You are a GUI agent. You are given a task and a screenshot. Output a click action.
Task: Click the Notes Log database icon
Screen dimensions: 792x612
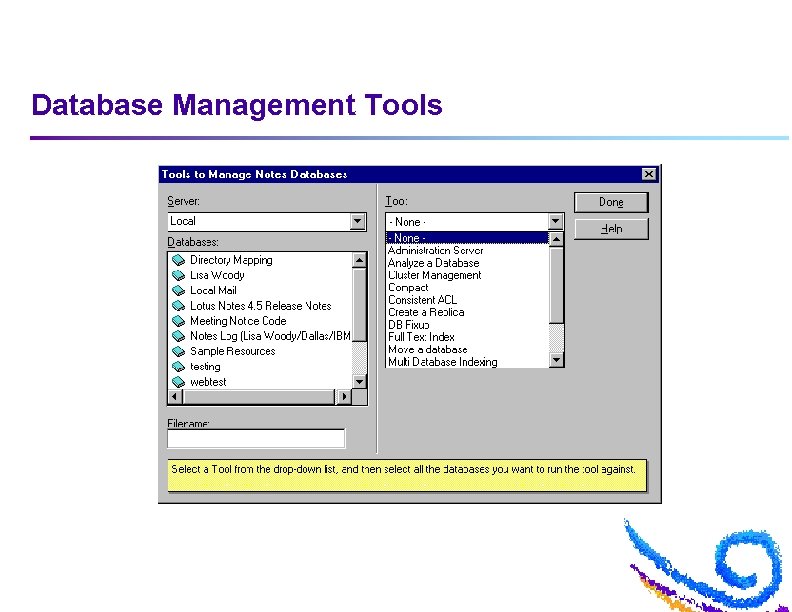coord(178,336)
